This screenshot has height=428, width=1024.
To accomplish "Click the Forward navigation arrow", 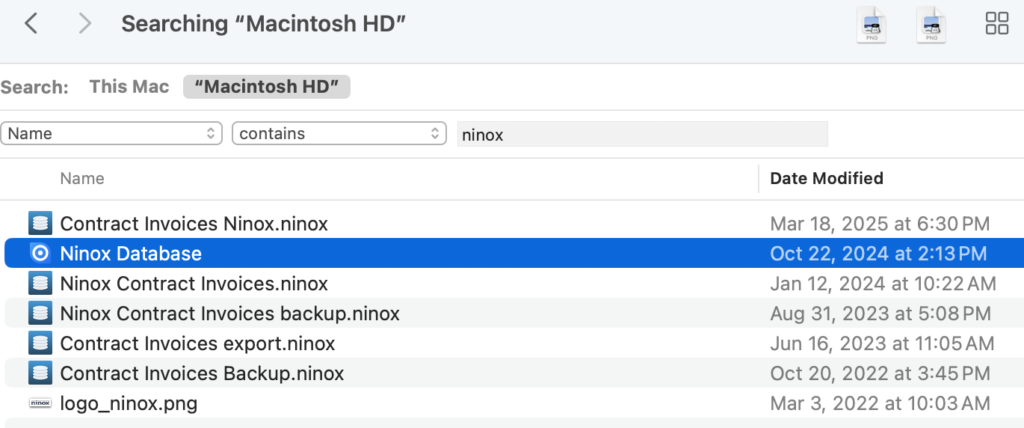I will coord(85,24).
